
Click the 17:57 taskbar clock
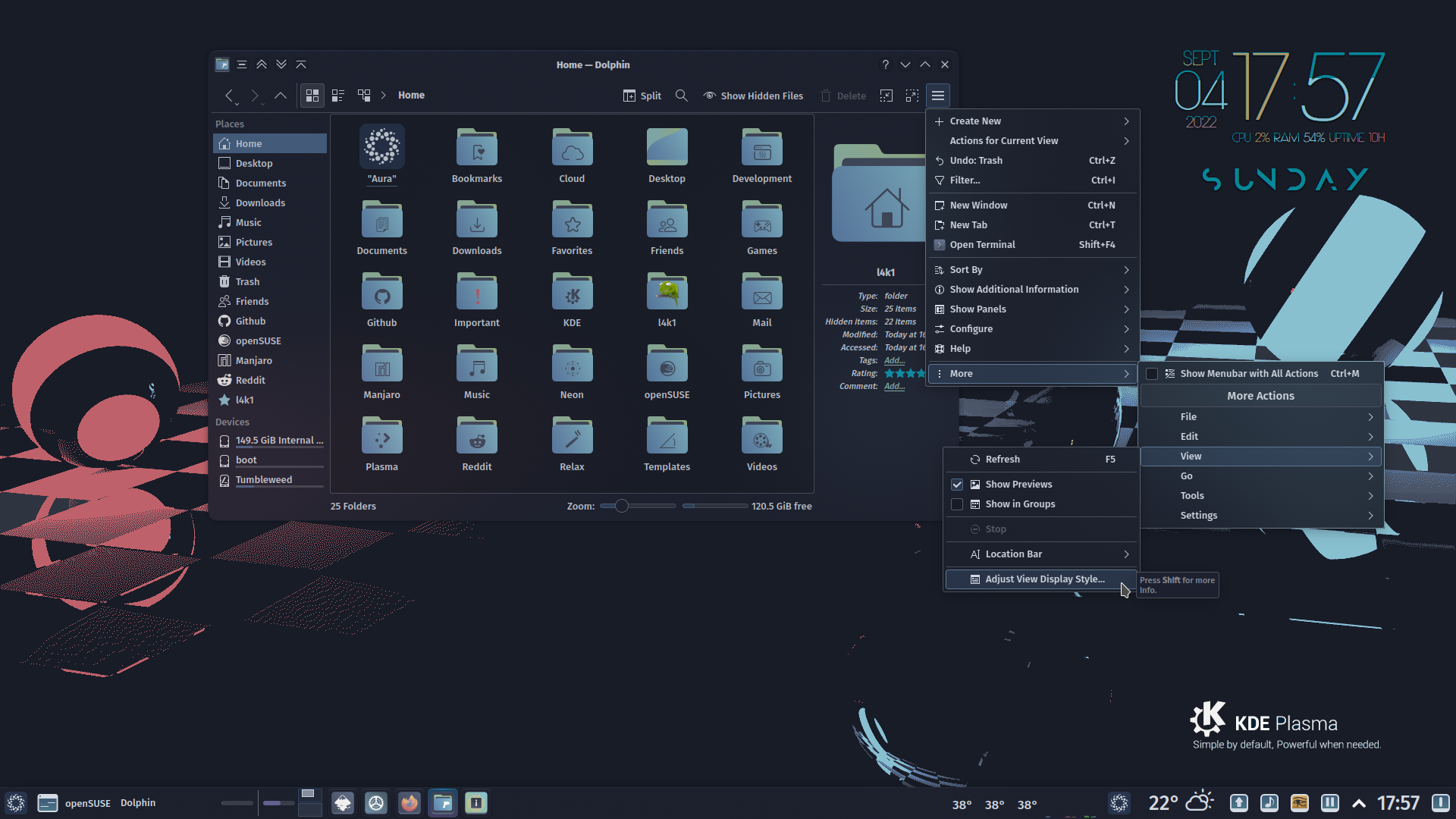click(x=1398, y=803)
